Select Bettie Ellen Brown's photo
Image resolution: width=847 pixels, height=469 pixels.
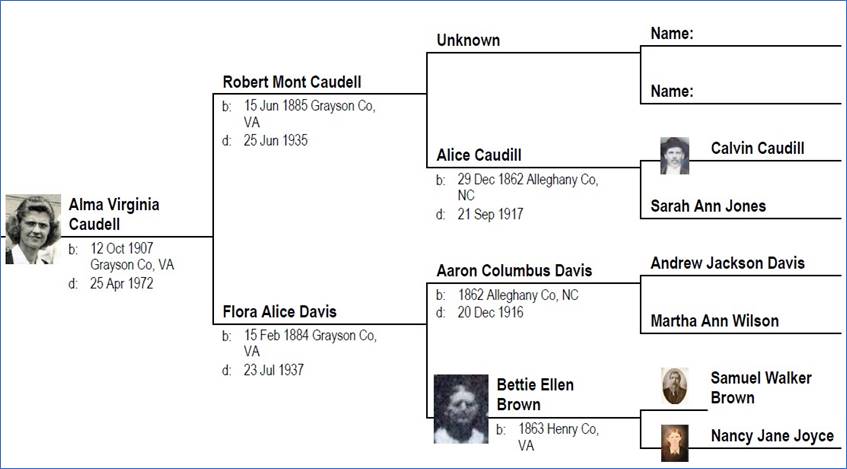click(461, 409)
